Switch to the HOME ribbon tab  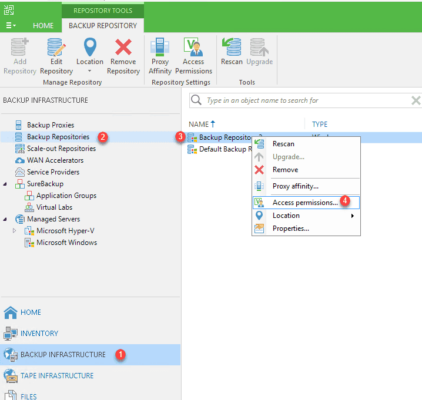pyautogui.click(x=43, y=26)
